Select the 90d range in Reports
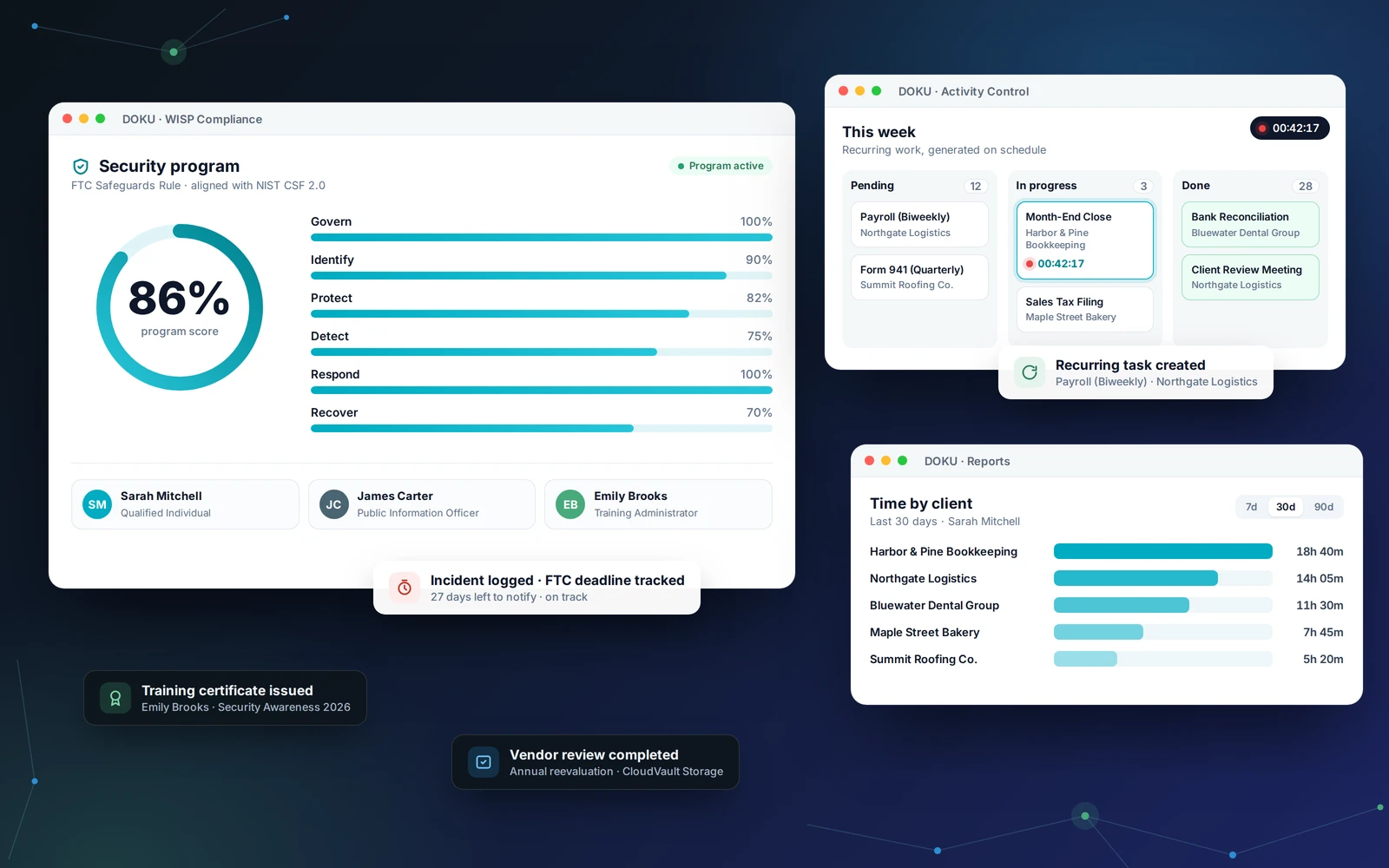Screen dimensions: 1389x868 (1323, 507)
